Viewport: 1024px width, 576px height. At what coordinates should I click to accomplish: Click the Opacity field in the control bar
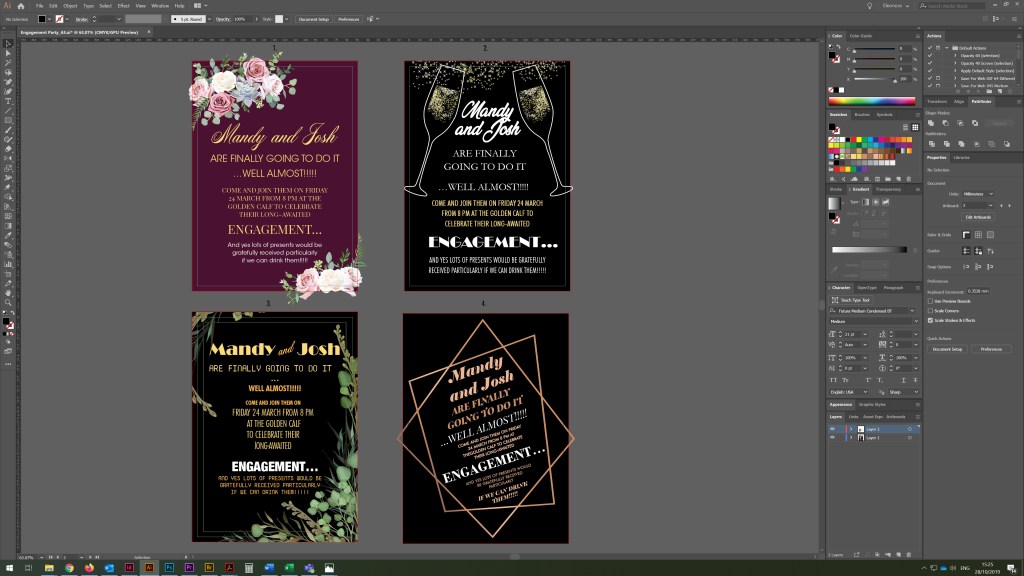(x=242, y=19)
